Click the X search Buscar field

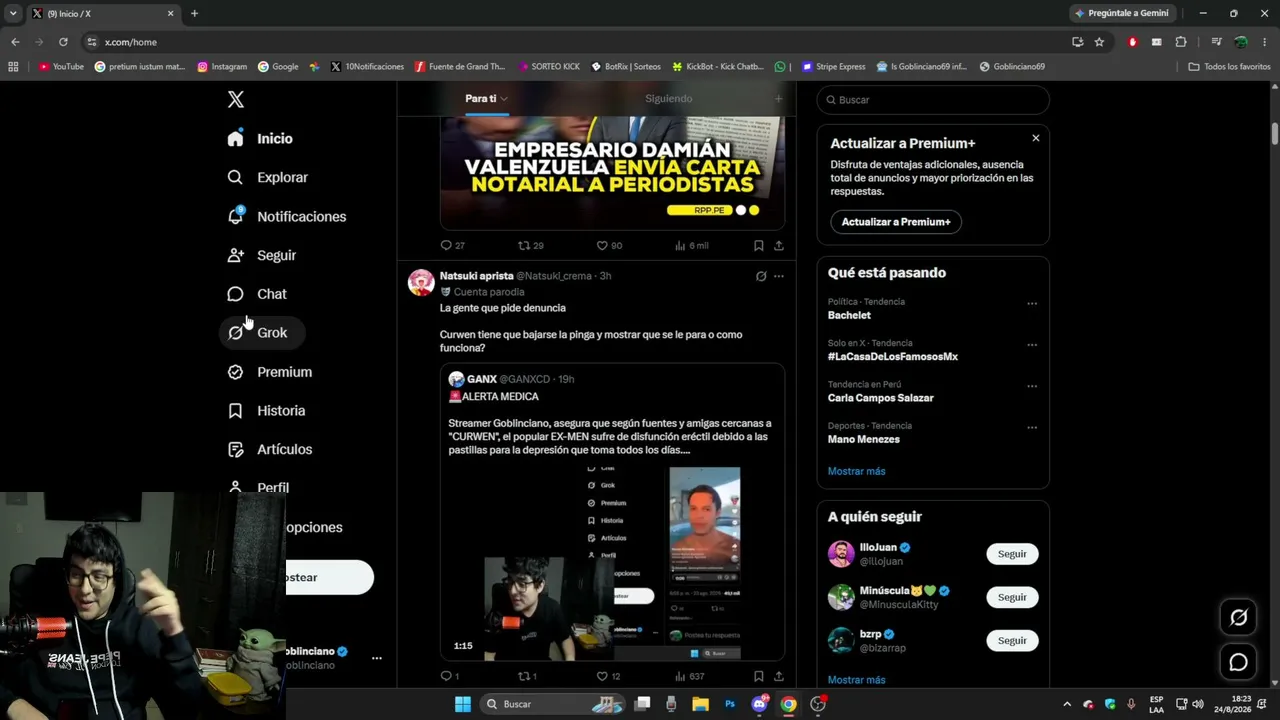933,100
